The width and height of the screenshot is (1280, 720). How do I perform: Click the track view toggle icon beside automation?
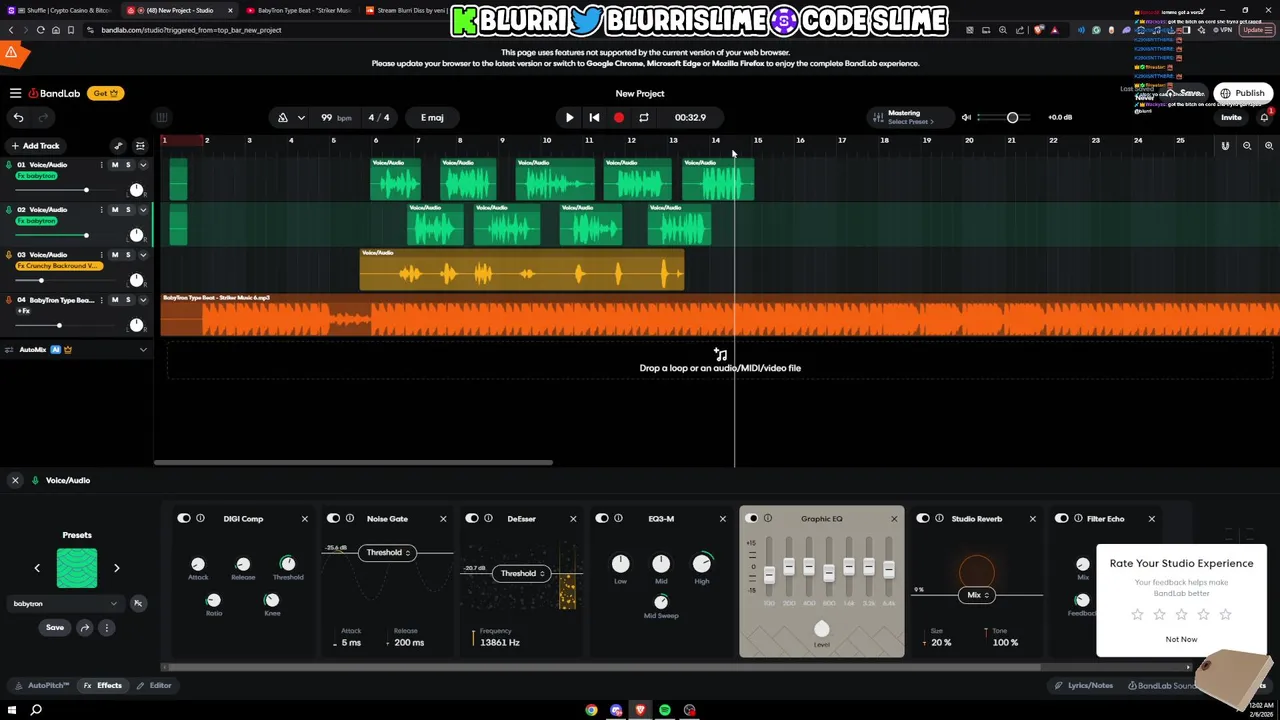[x=140, y=146]
